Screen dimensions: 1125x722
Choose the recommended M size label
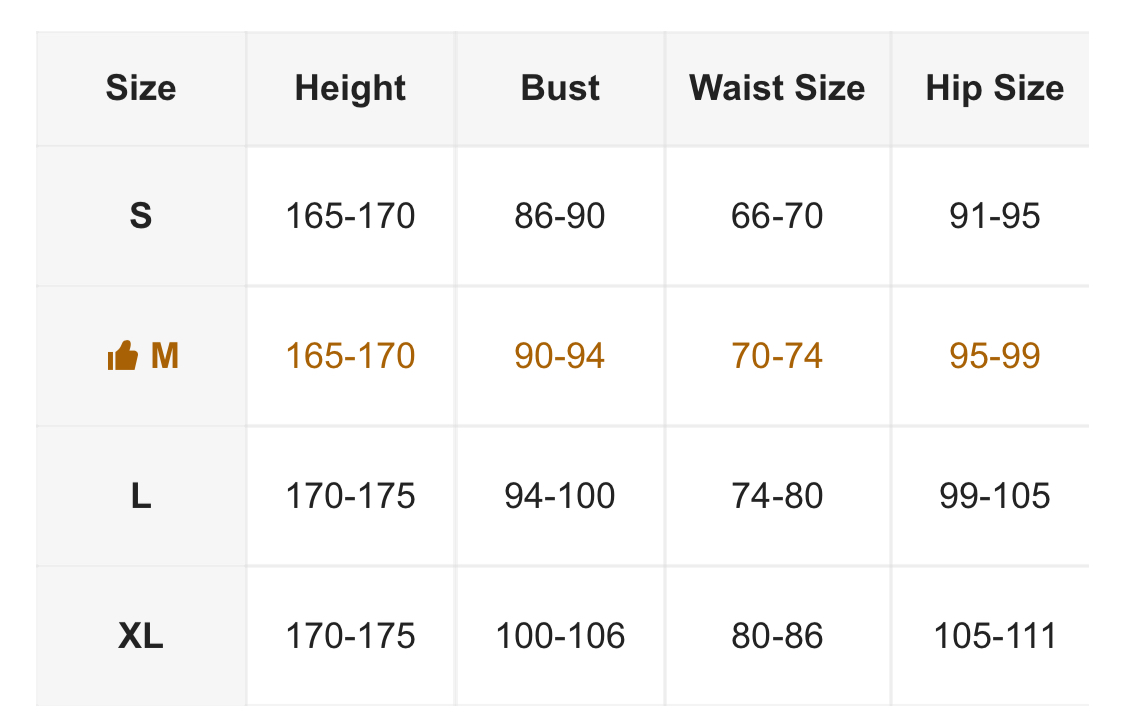point(164,356)
